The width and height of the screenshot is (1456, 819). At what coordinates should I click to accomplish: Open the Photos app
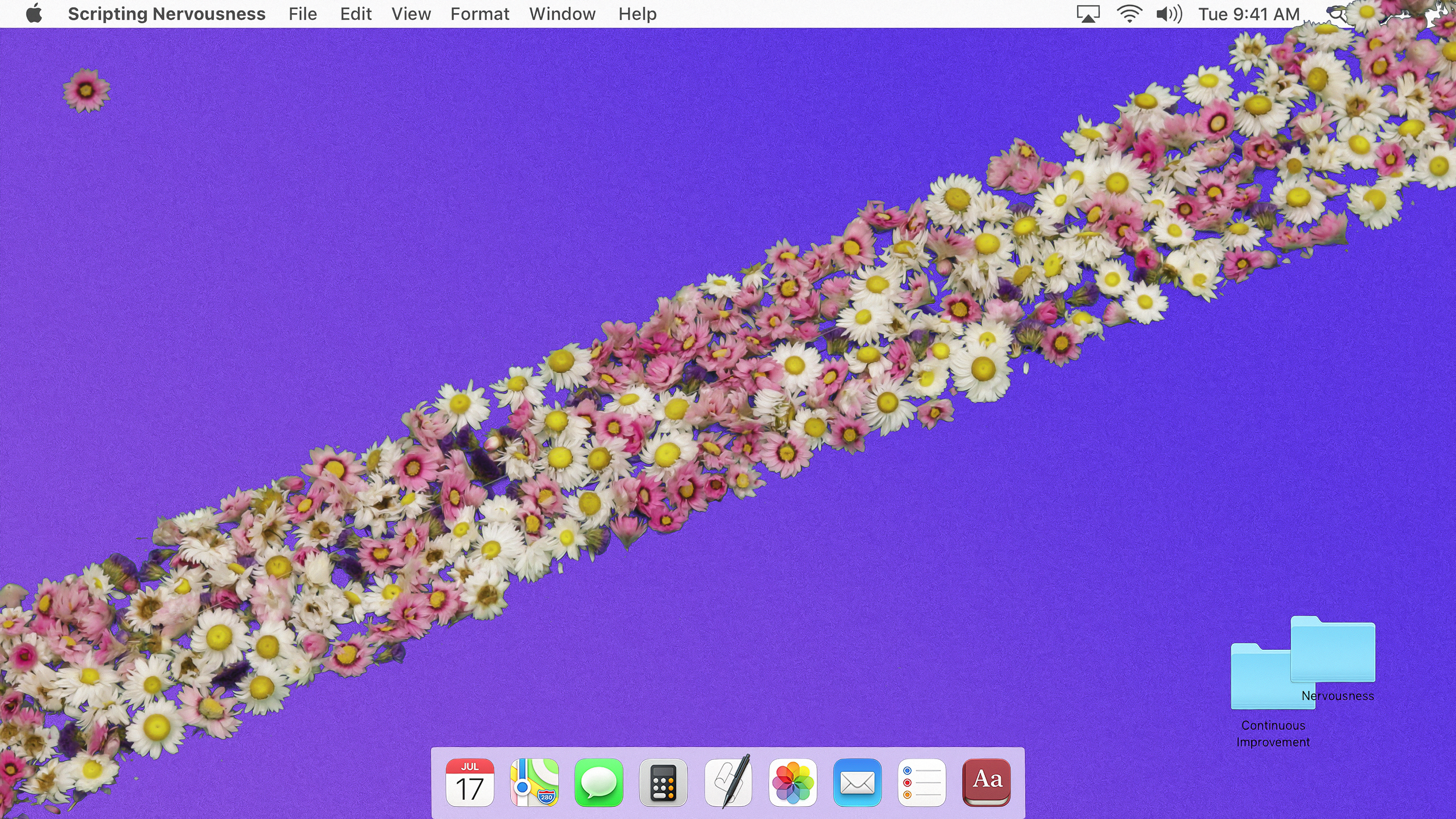[x=792, y=783]
